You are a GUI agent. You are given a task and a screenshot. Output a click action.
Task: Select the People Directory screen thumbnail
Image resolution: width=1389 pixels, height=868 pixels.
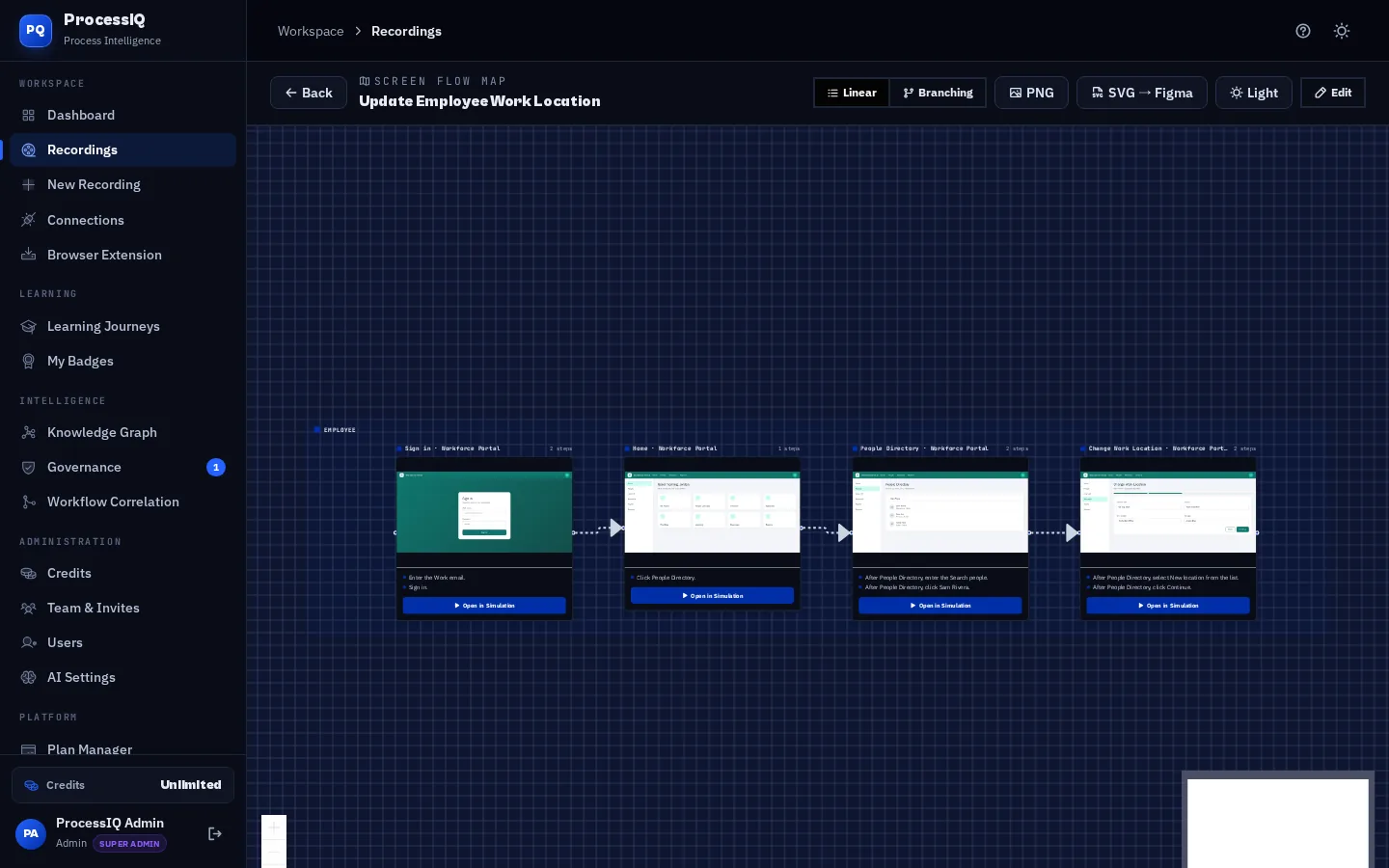pos(940,512)
